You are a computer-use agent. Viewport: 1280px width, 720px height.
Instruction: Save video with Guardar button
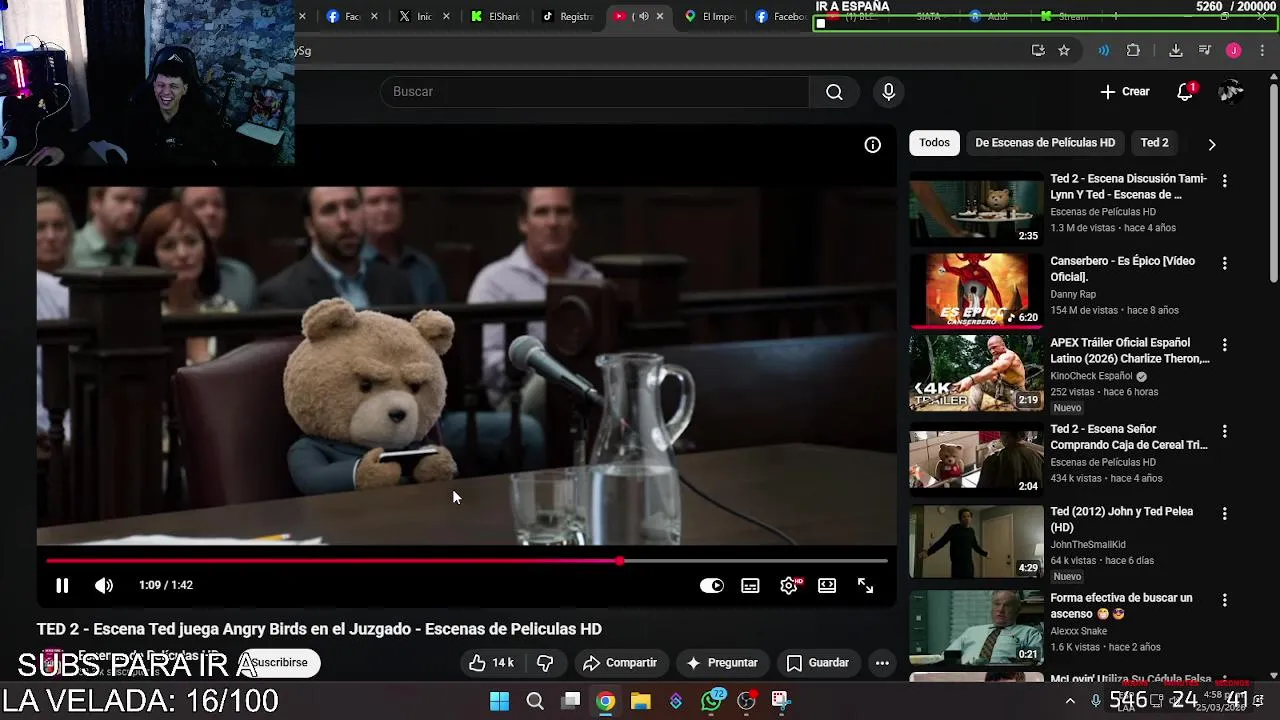point(818,663)
